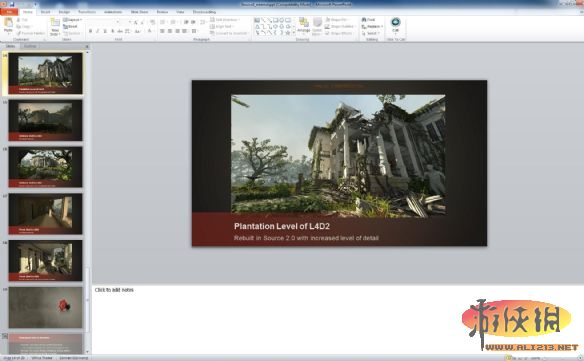The height and width of the screenshot is (361, 584).
Task: Open the Layout dropdown
Action: click(72, 20)
